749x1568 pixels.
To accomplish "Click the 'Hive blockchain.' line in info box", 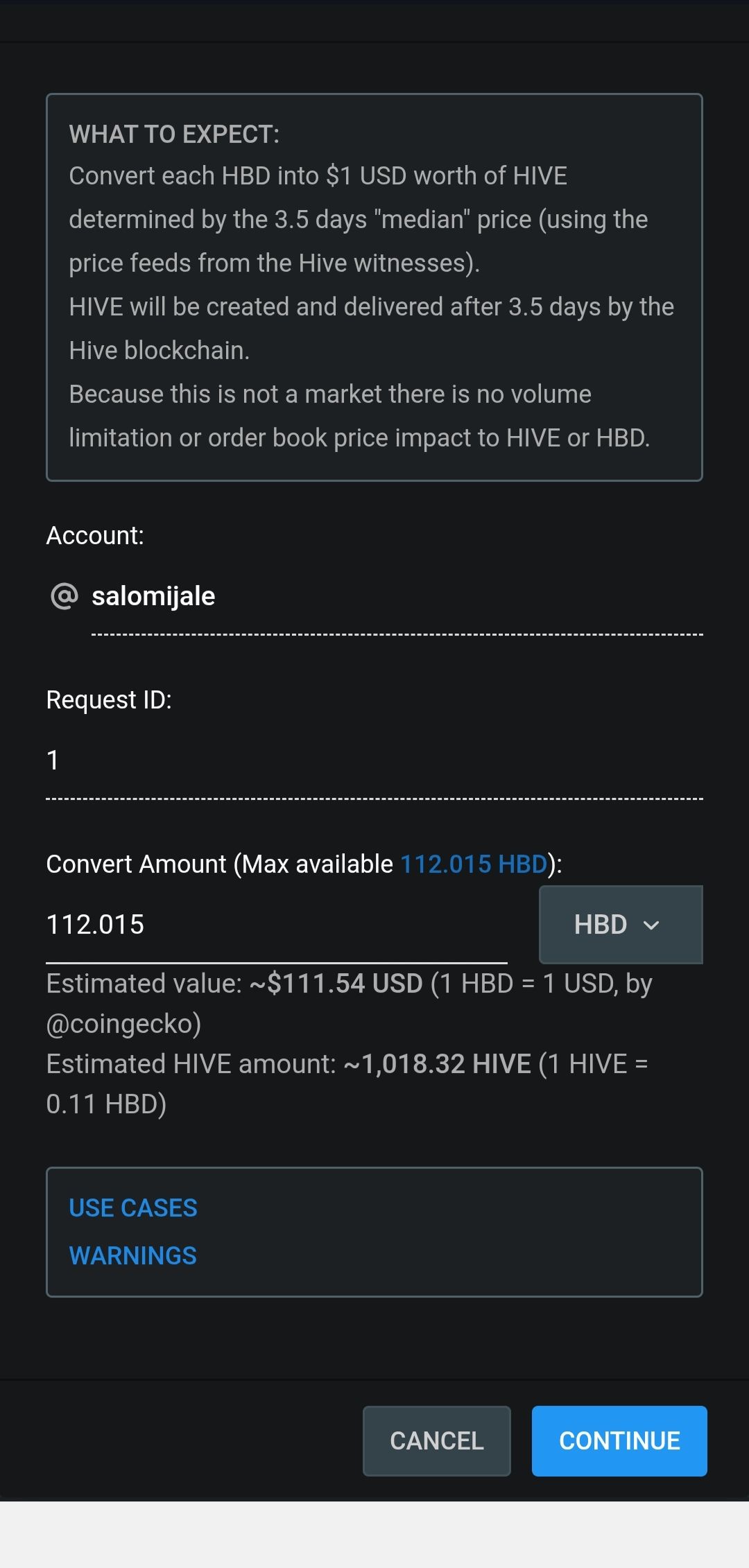I will 160,351.
